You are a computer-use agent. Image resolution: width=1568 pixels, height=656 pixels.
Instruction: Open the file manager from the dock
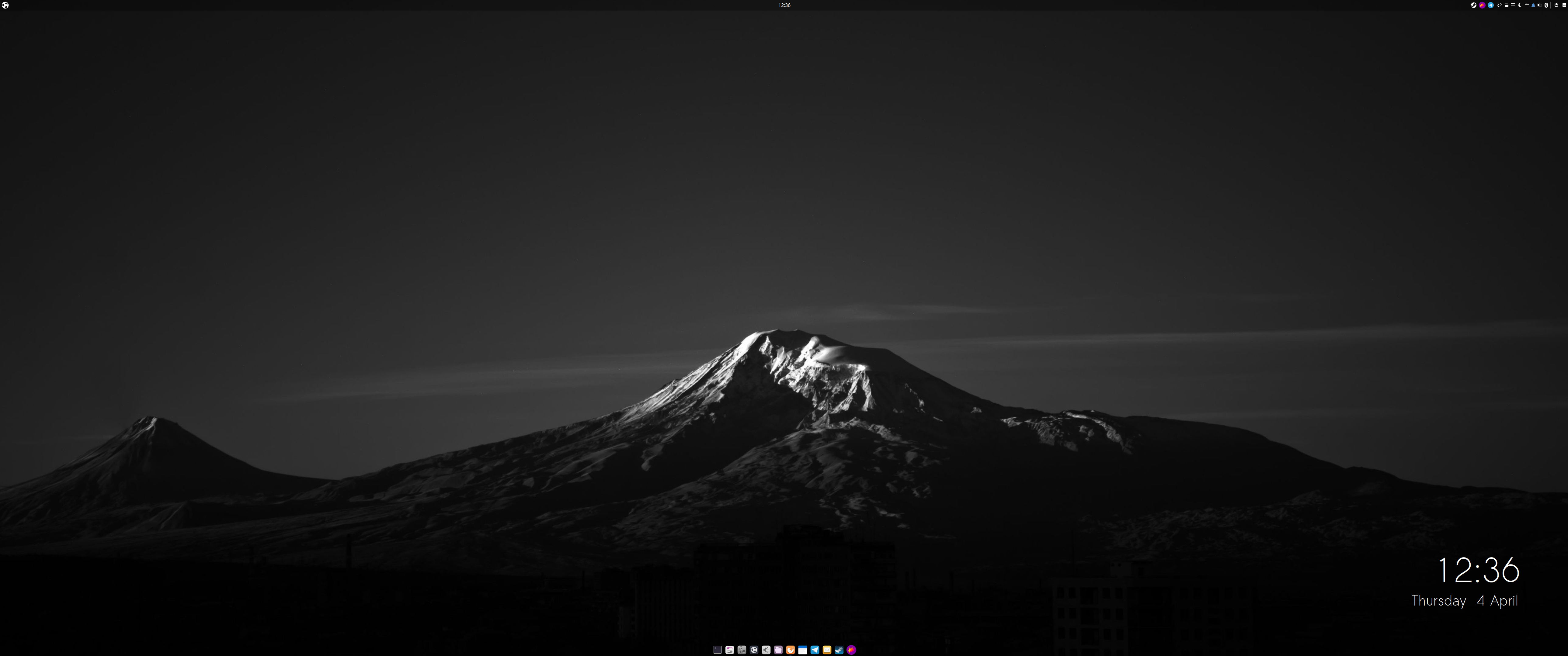coord(778,650)
